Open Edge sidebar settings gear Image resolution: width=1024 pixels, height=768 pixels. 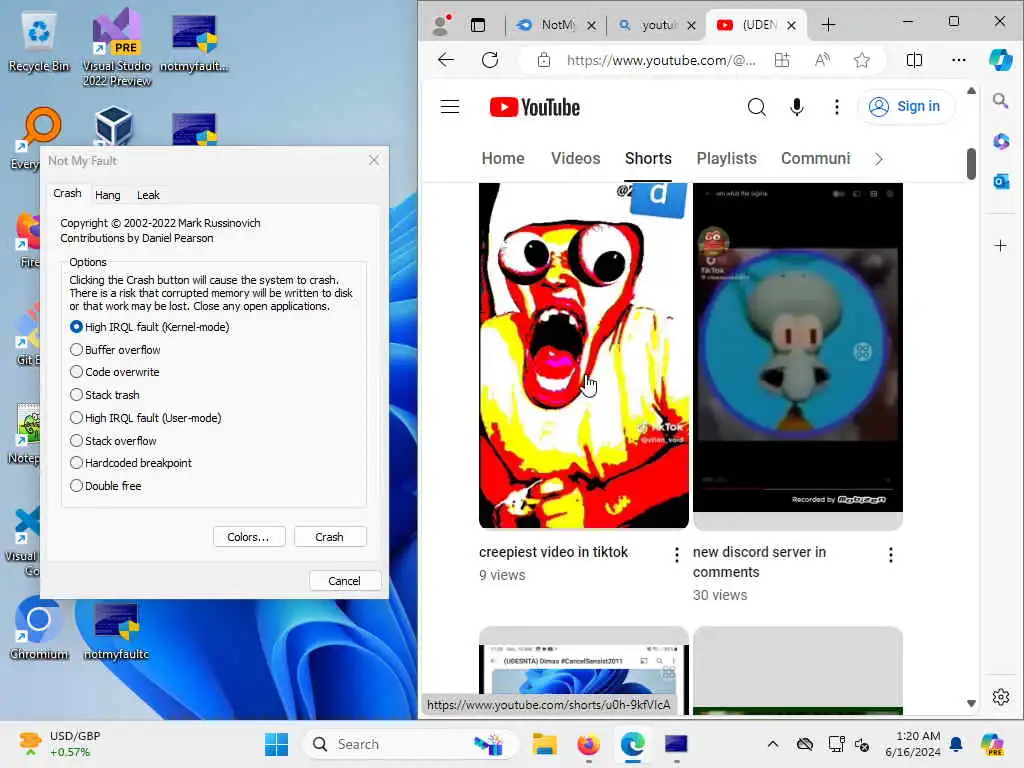tap(1000, 697)
